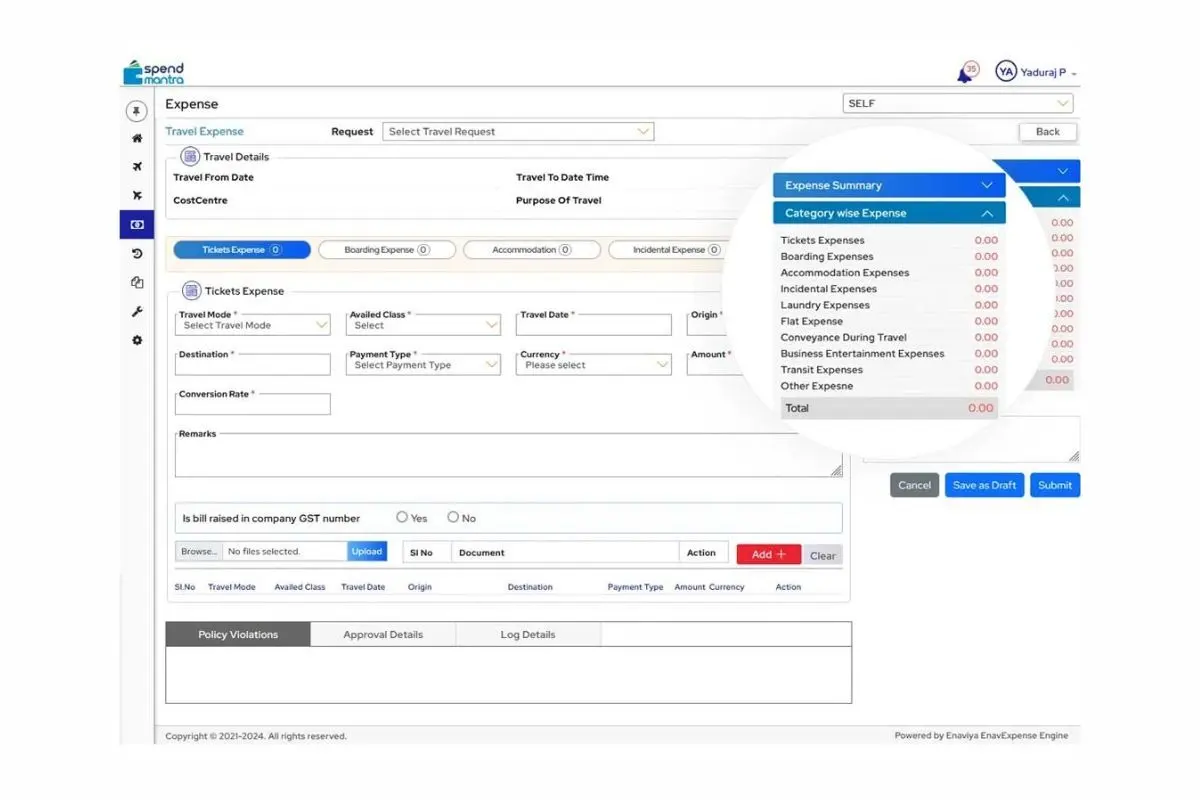
Task: Click the Conversion Rate input field
Action: [x=253, y=405]
